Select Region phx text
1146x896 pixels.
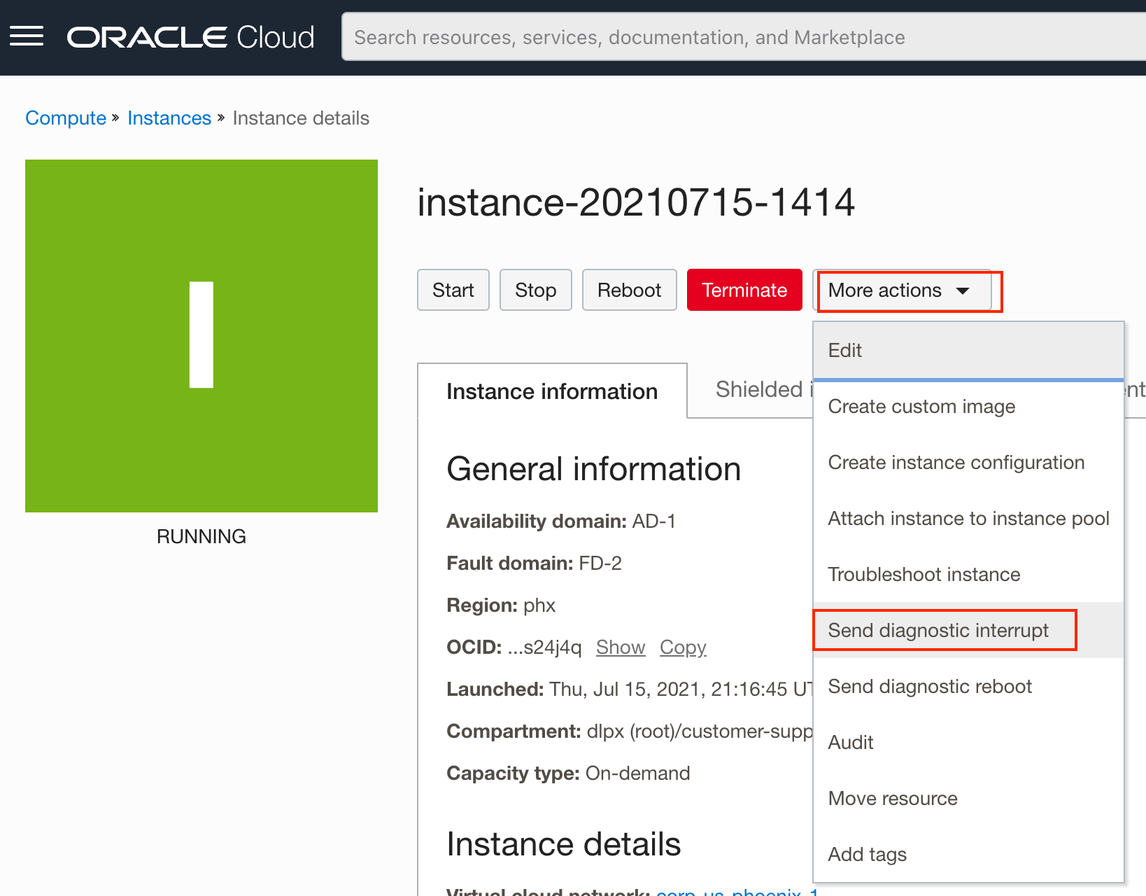tap(501, 605)
